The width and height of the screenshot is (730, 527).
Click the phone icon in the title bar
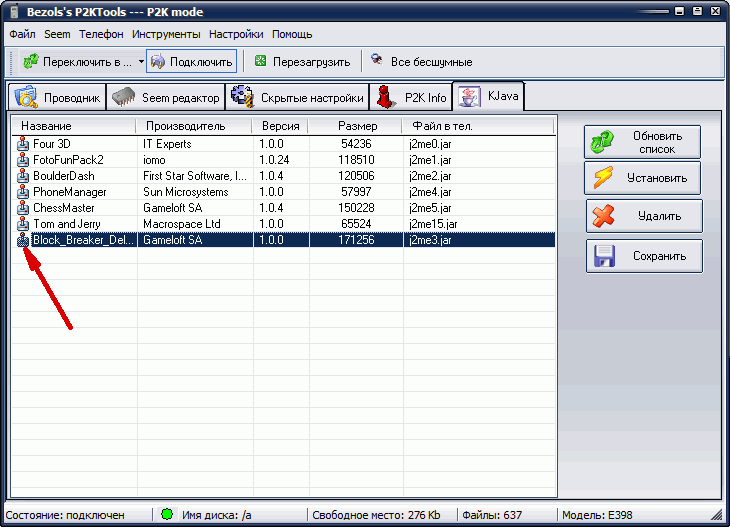[14, 11]
